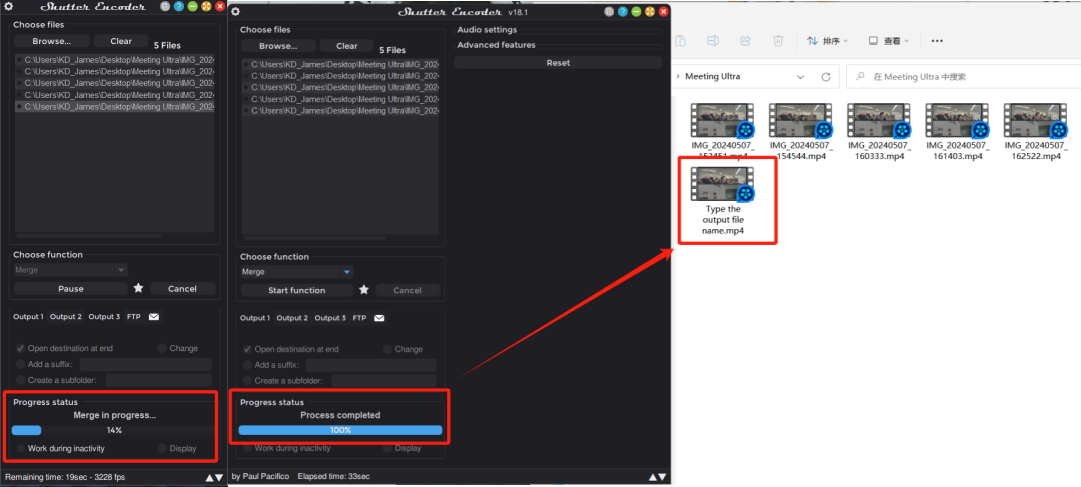The width and height of the screenshot is (1081, 487).
Task: Click the trash delete icon in Explorer toolbar
Action: coord(778,41)
